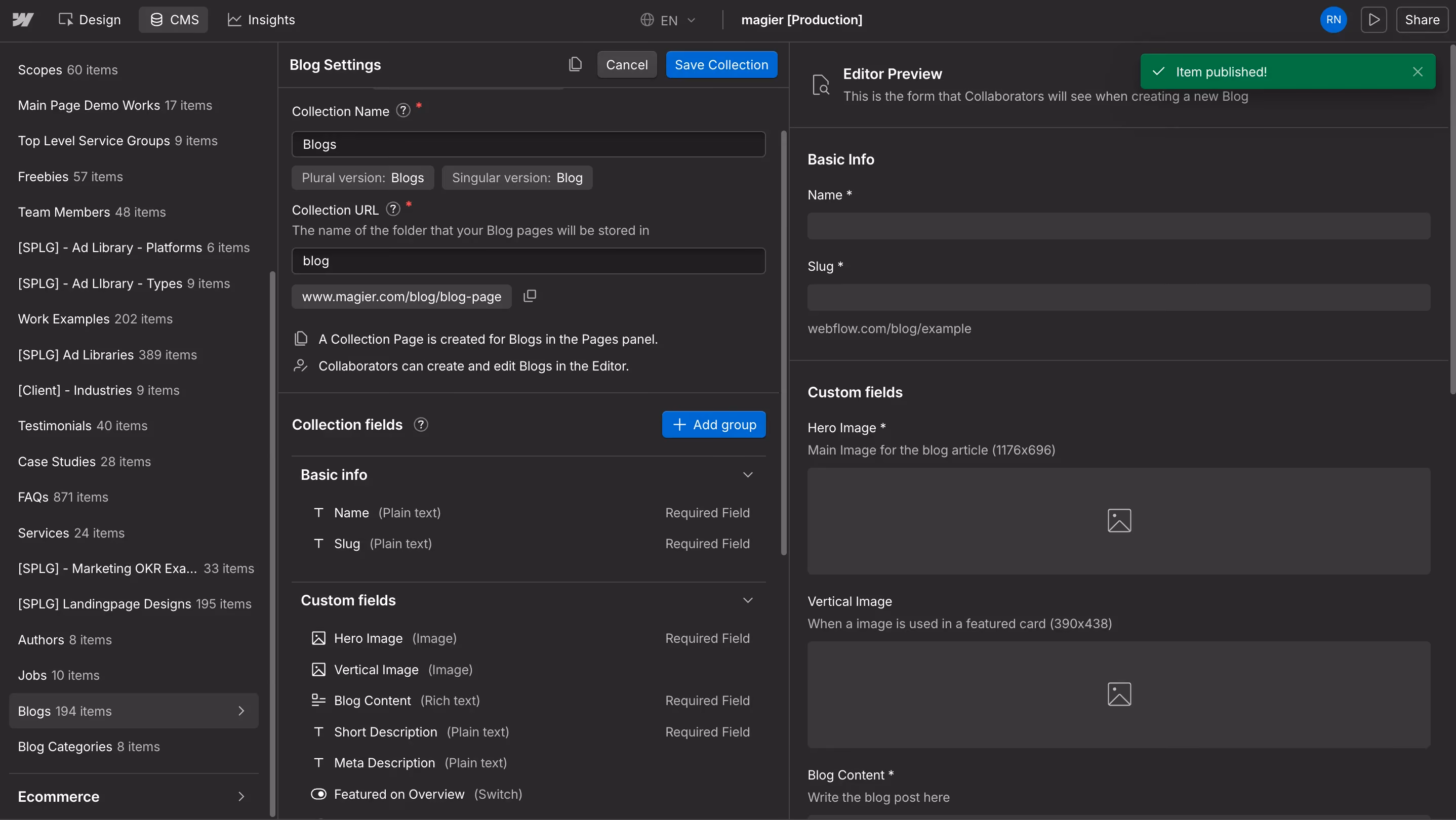This screenshot has height=820, width=1456.
Task: Click Save Collection
Action: point(721,64)
